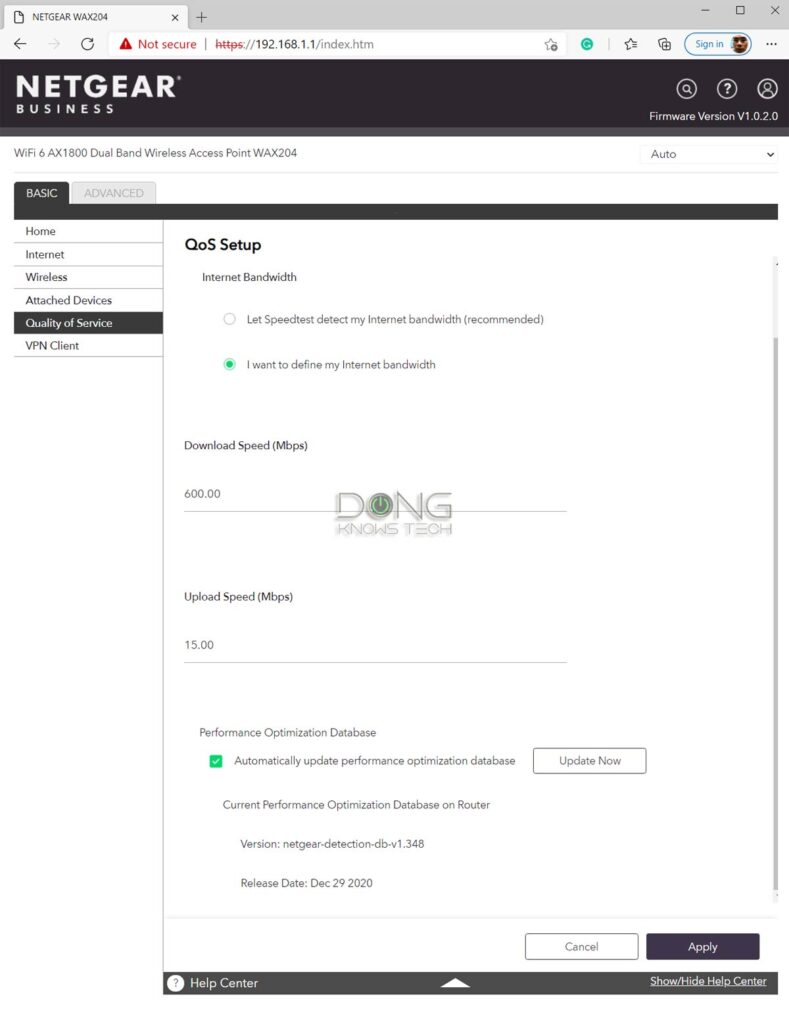Viewport: 789px width, 1024px height.
Task: Select I want to define my bandwidth
Action: [229, 364]
